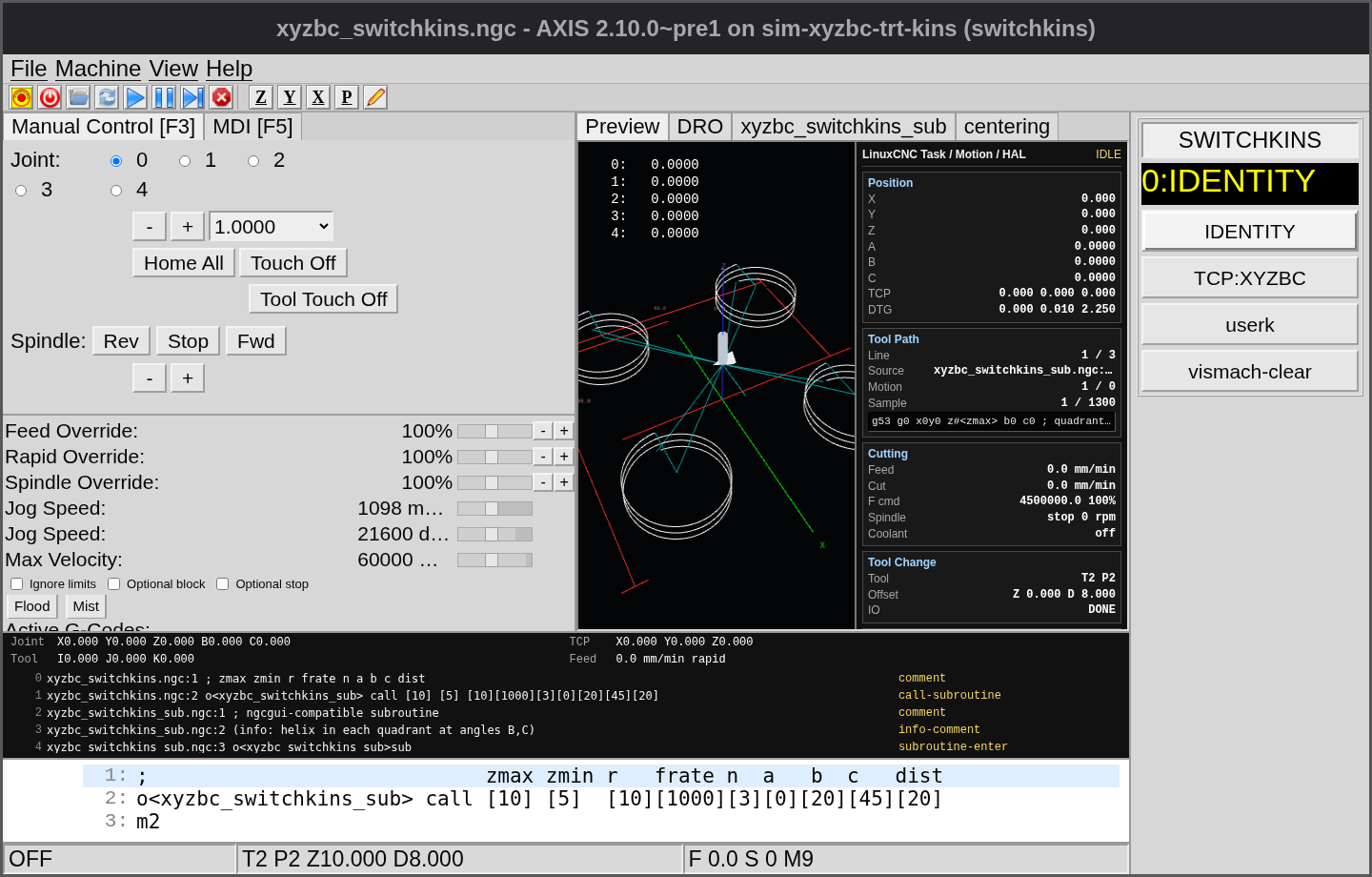Select Joint 4 radio button
Image resolution: width=1372 pixels, height=877 pixels.
[116, 191]
